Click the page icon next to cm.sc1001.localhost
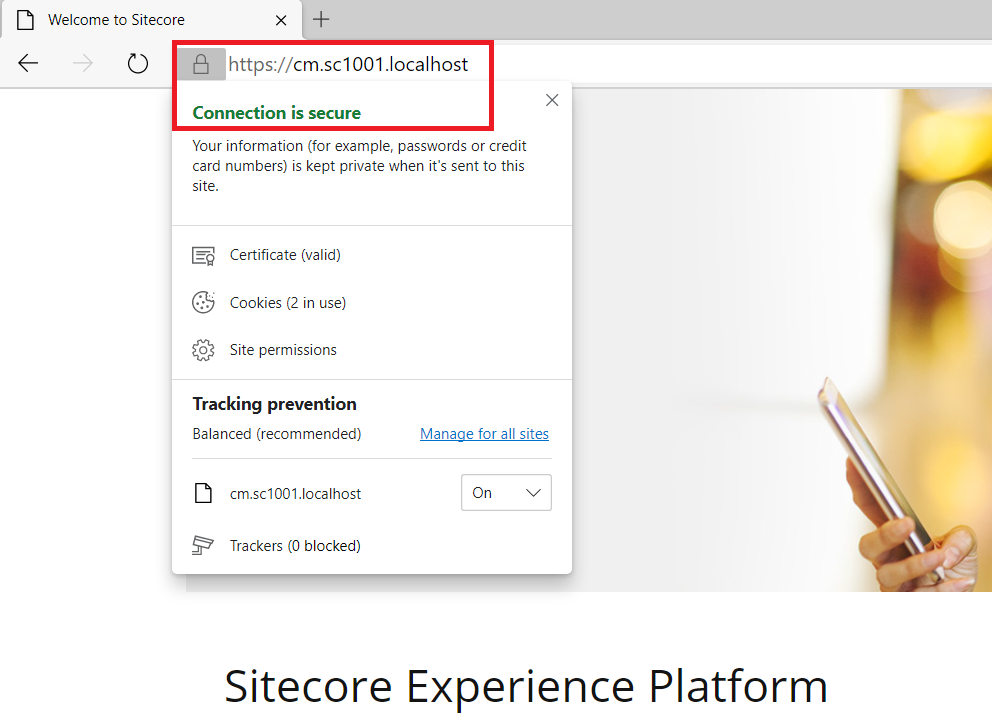The image size is (992, 716). click(x=203, y=492)
